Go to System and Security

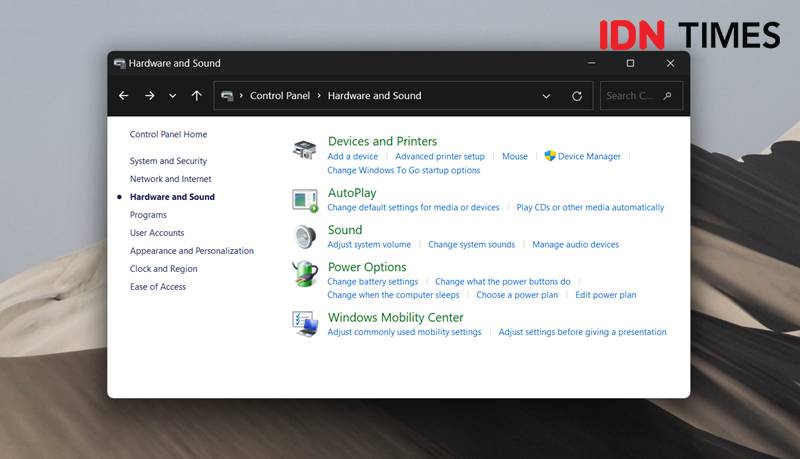(168, 161)
